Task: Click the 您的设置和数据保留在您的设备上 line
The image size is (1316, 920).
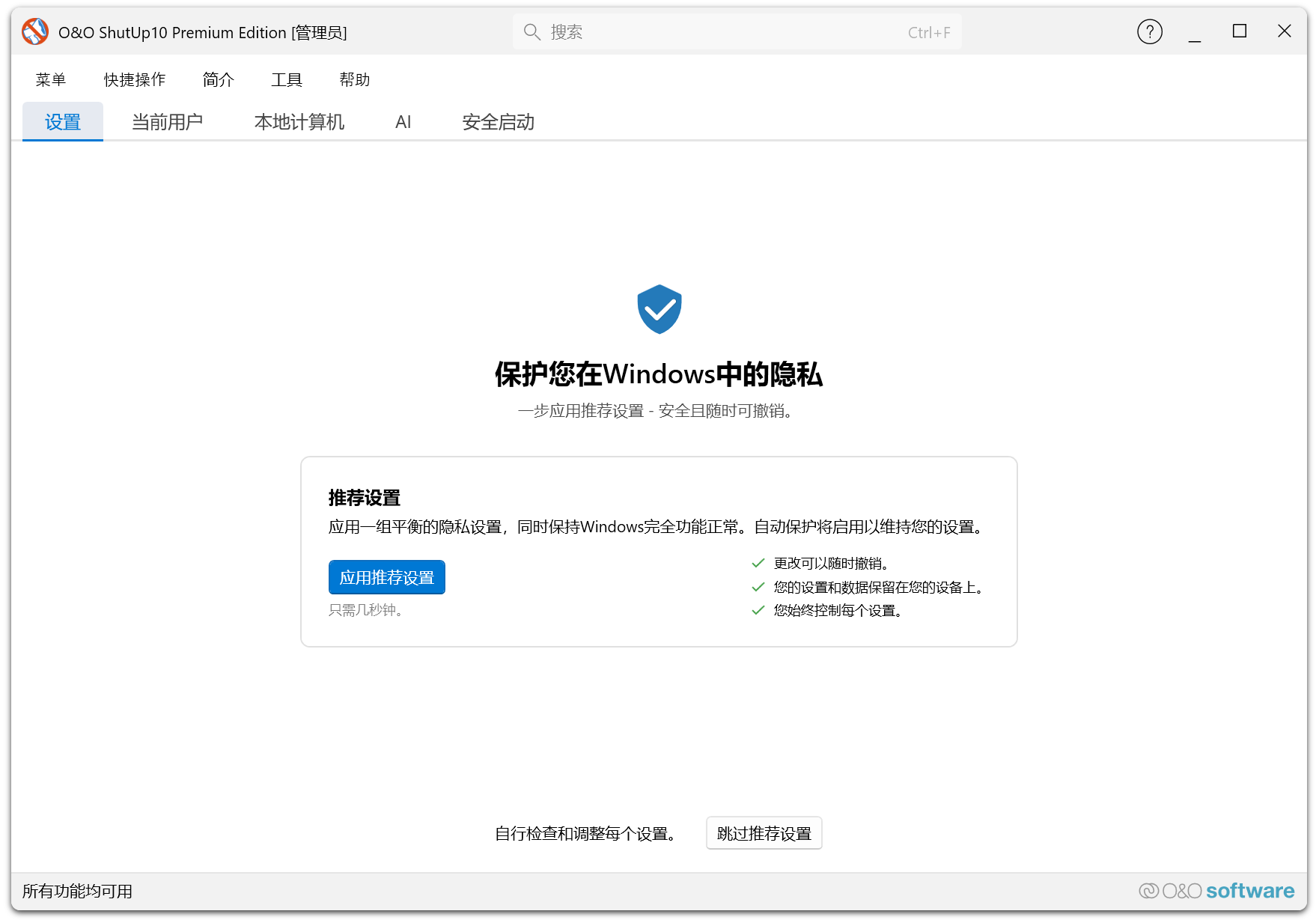Action: 878,587
